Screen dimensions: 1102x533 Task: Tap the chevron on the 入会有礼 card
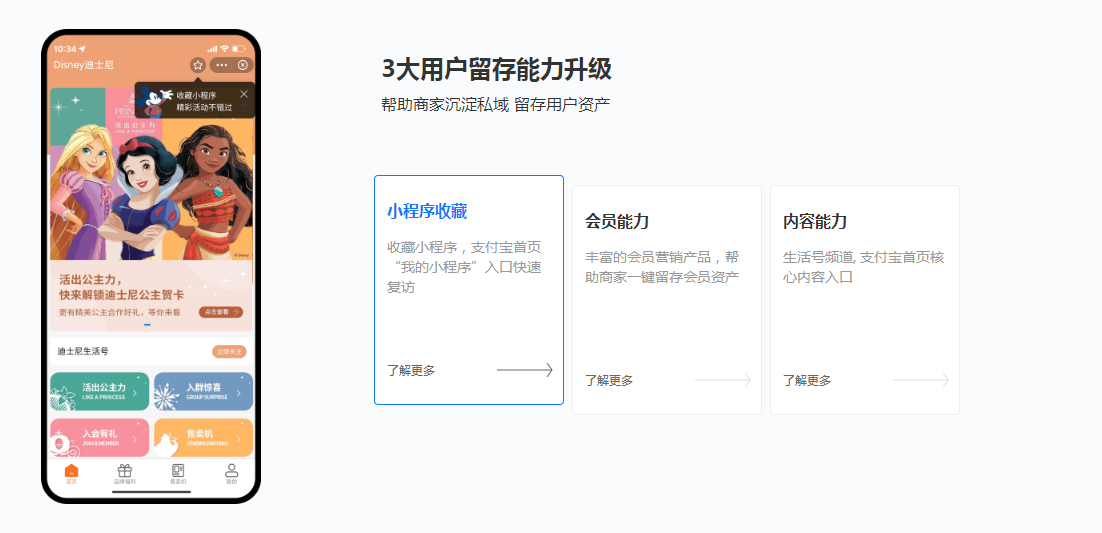[x=135, y=438]
